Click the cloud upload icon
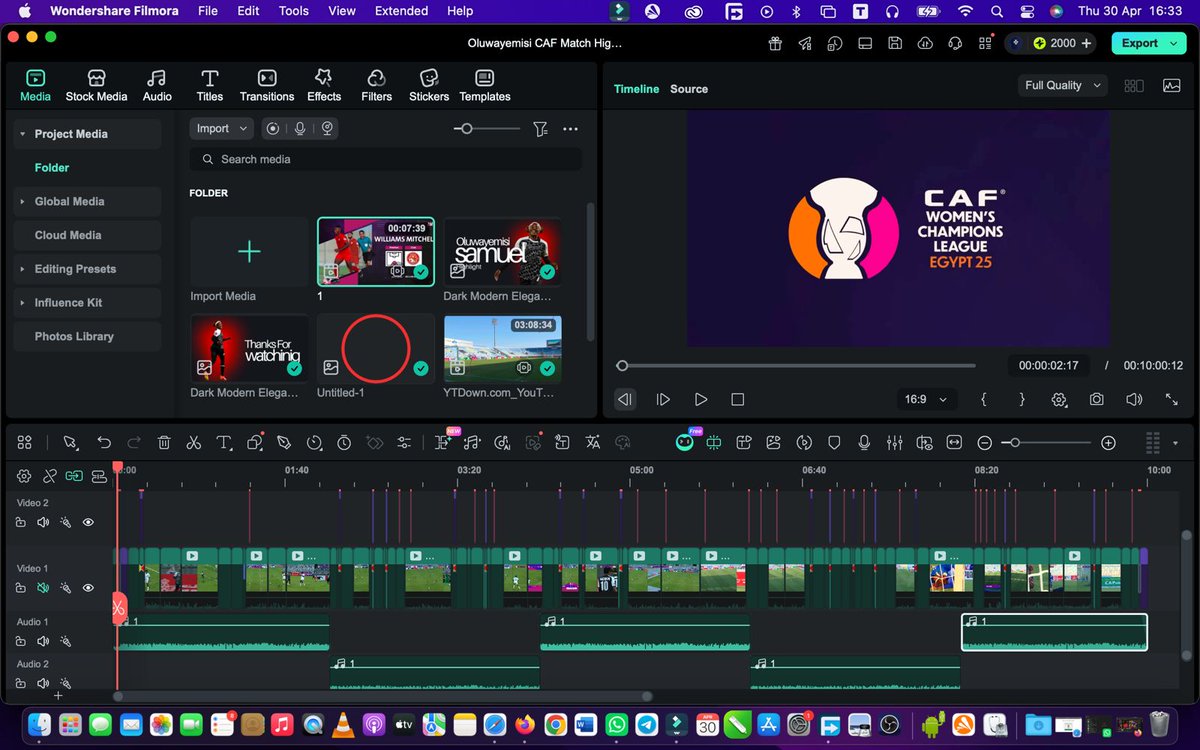This screenshot has height=750, width=1200. pyautogui.click(x=925, y=43)
